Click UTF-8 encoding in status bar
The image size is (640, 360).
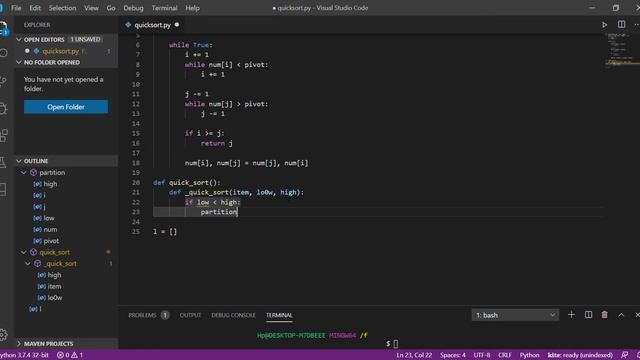point(482,355)
